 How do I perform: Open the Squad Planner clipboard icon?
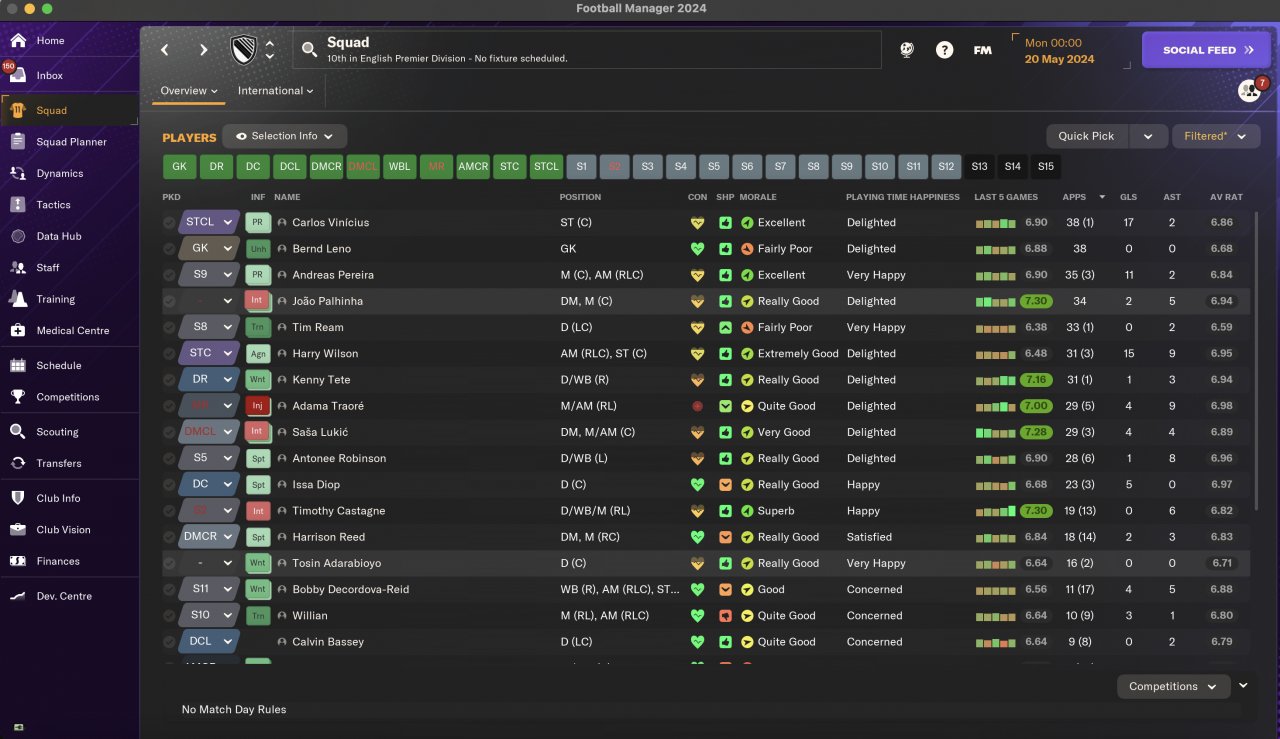pyautogui.click(x=18, y=142)
